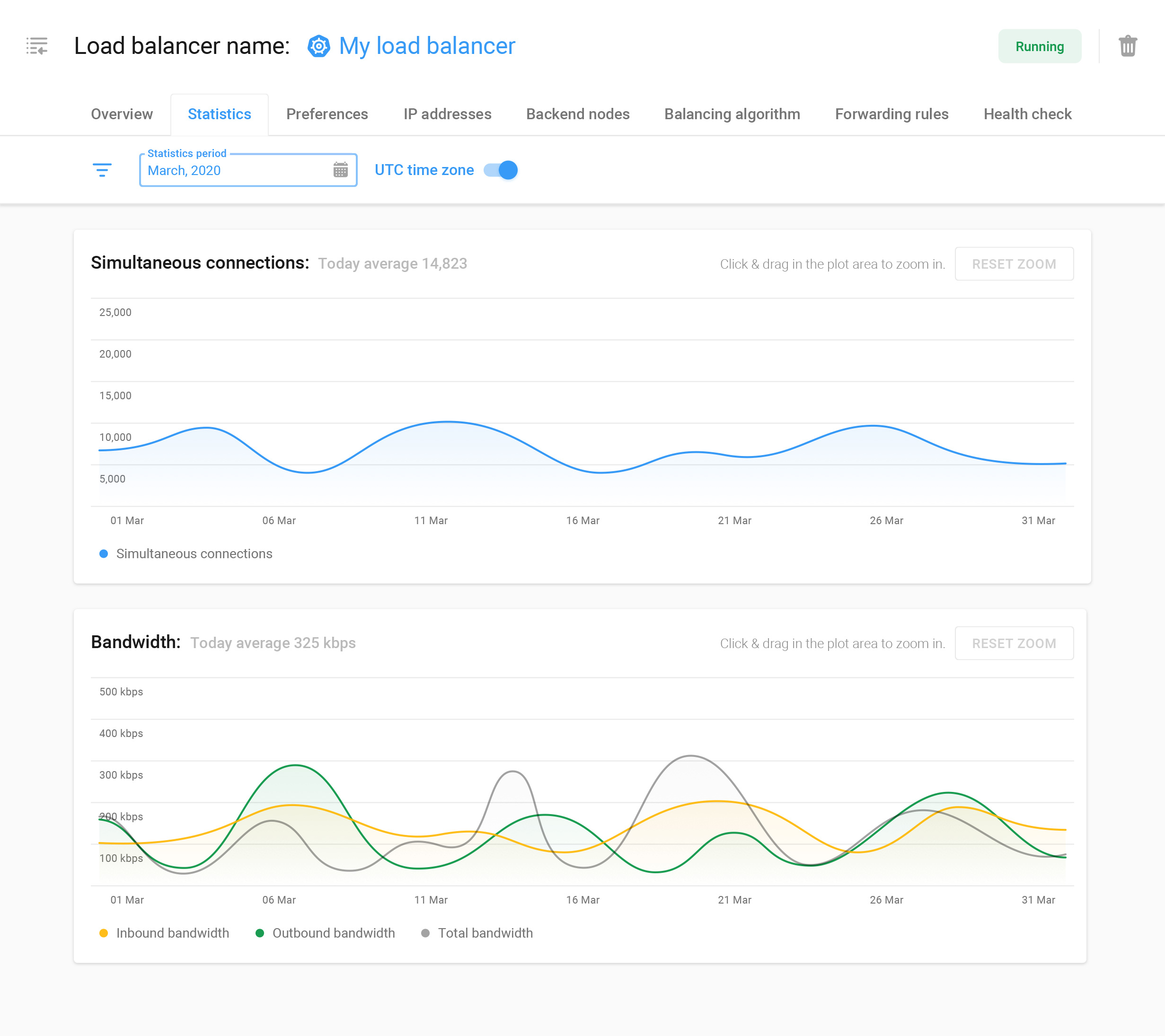Collapse the sidebar menu icon
The width and height of the screenshot is (1165, 1036).
pyautogui.click(x=37, y=45)
